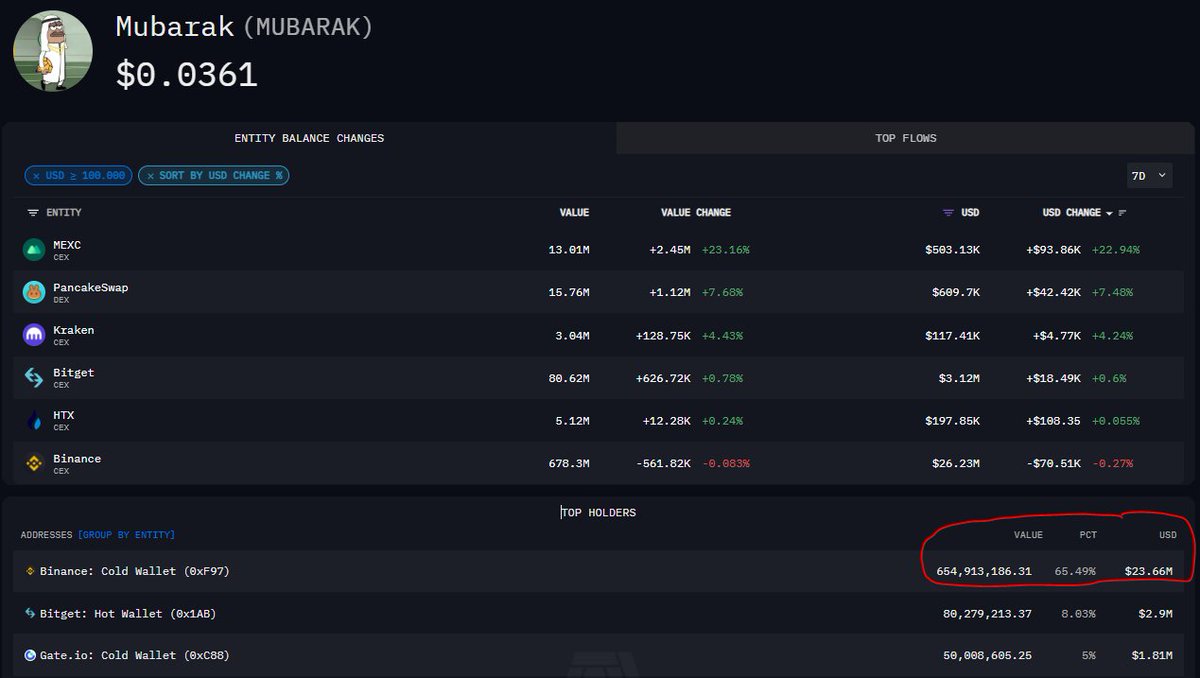Image resolution: width=1200 pixels, height=678 pixels.
Task: Click MEXC value 13.01M
Action: (x=569, y=250)
